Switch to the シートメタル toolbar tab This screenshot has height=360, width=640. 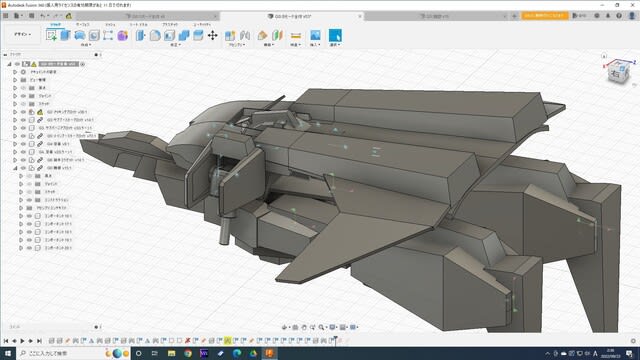pyautogui.click(x=139, y=24)
